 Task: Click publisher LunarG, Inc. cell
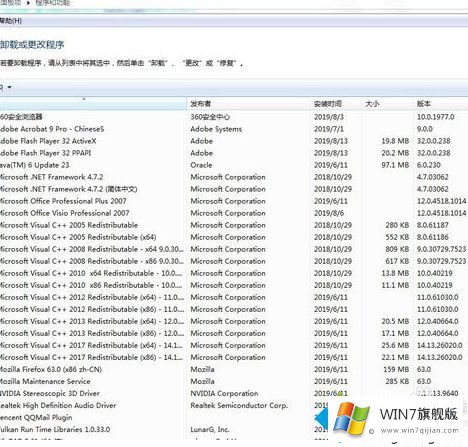[210, 429]
